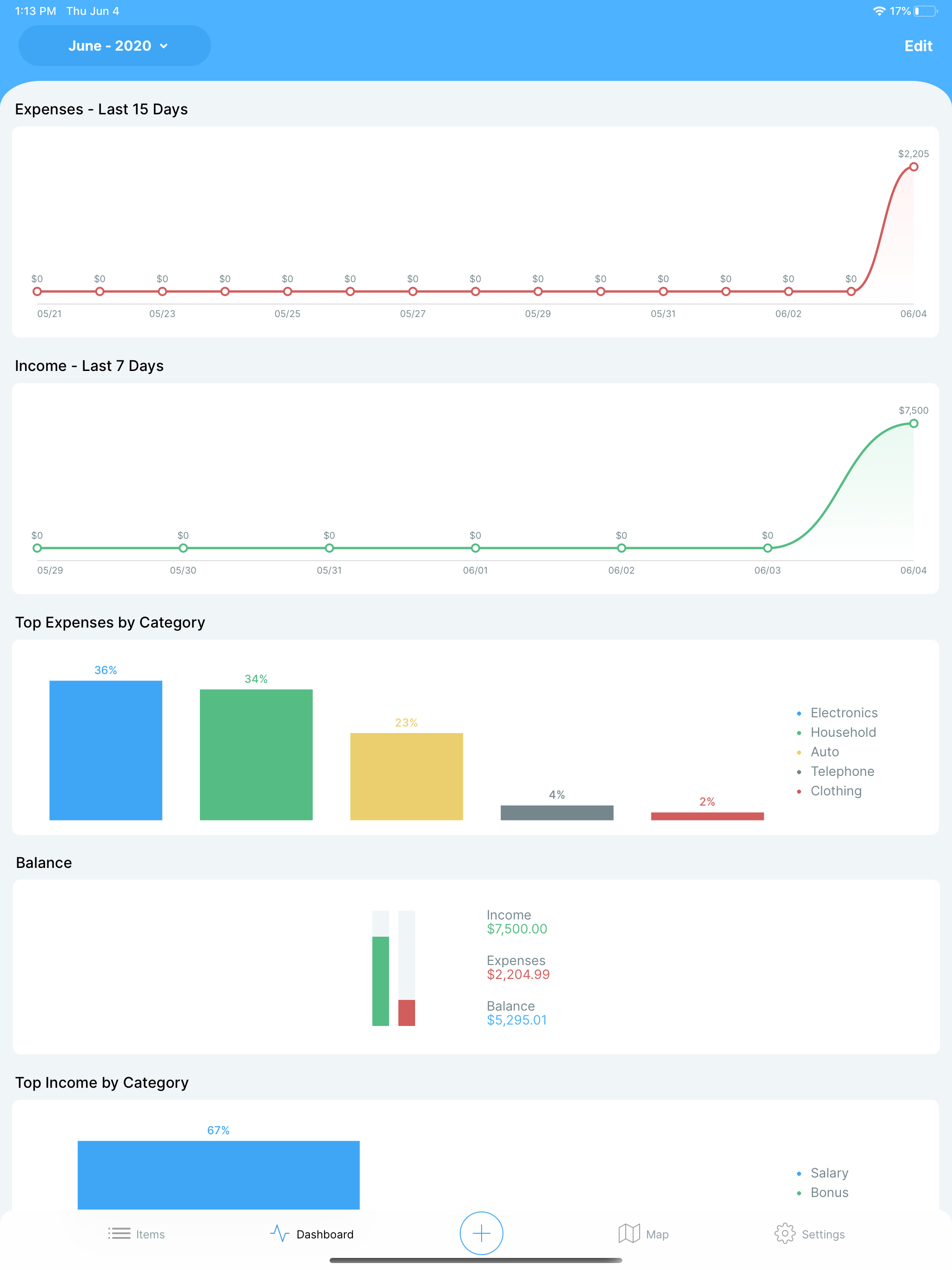
Task: Tap the Salary 67% income bar
Action: tap(218, 1175)
